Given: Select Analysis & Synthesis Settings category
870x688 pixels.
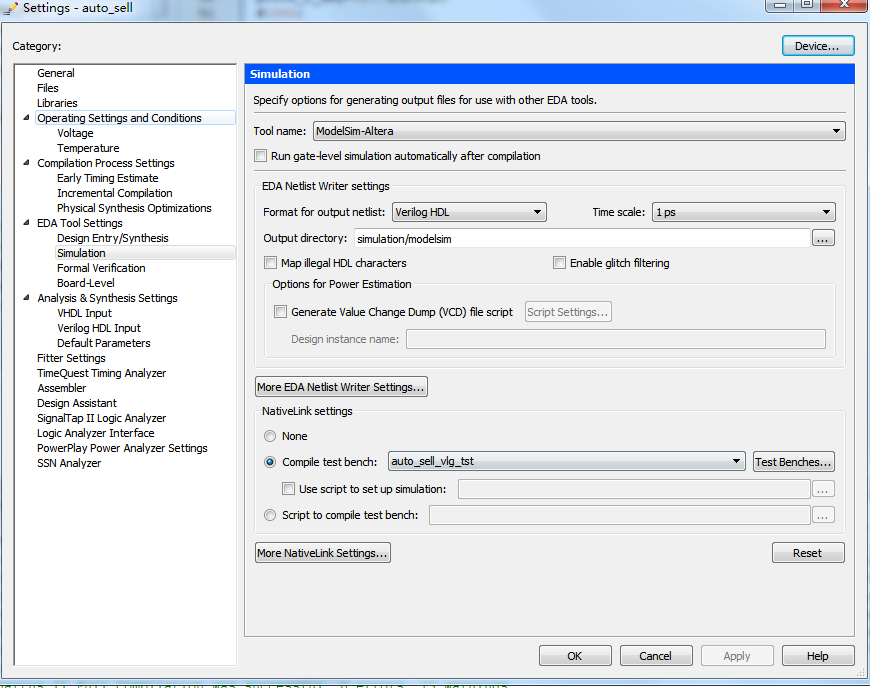Looking at the screenshot, I should coord(107,297).
